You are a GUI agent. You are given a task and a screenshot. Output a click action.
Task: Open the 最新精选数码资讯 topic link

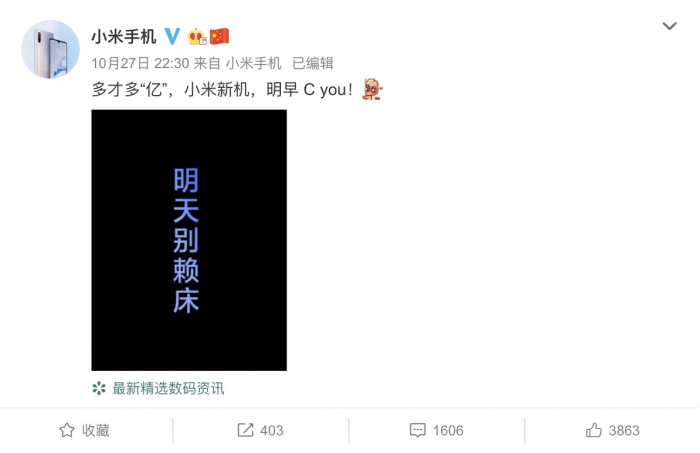pyautogui.click(x=168, y=388)
